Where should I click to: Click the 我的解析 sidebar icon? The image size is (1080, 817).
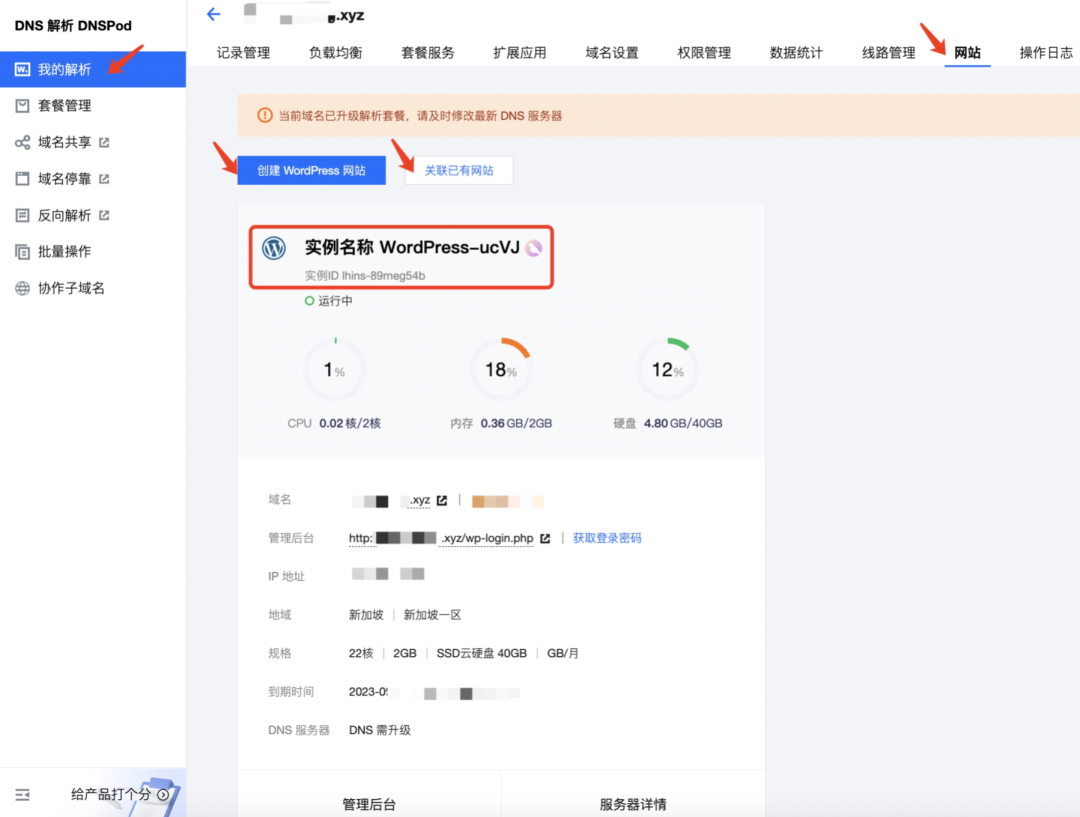click(22, 69)
